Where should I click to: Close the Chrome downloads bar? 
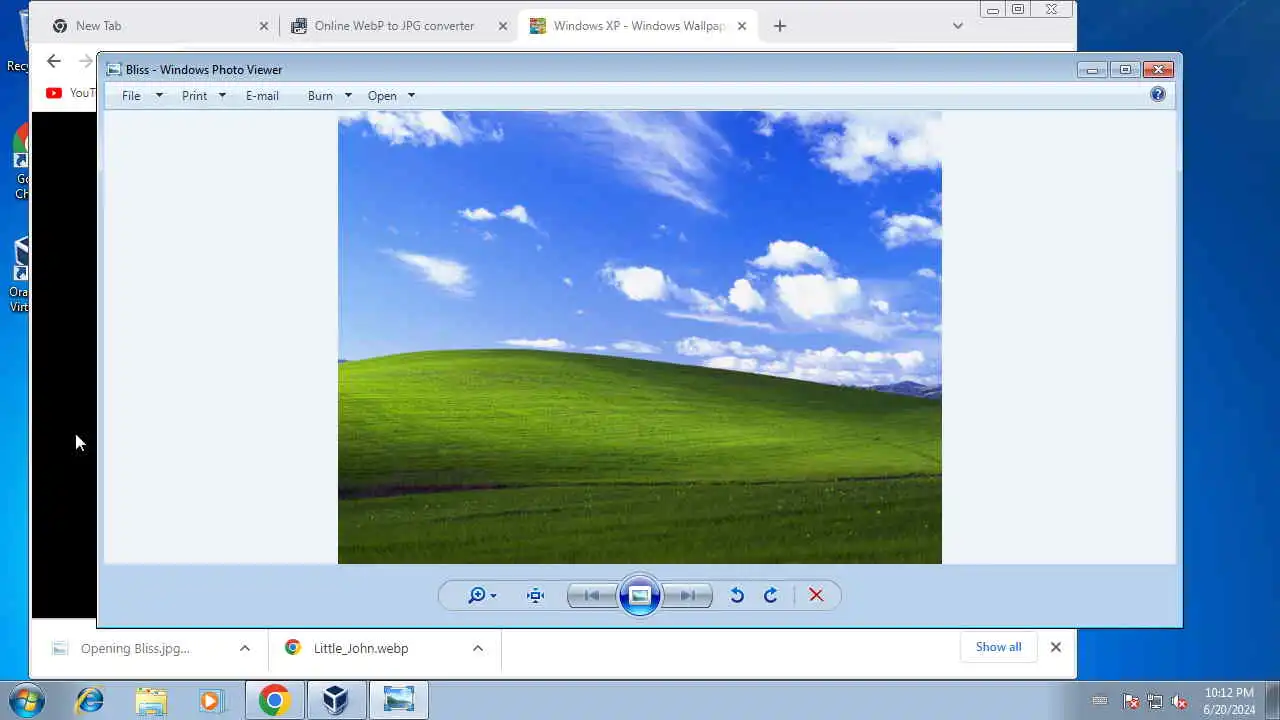pos(1055,647)
